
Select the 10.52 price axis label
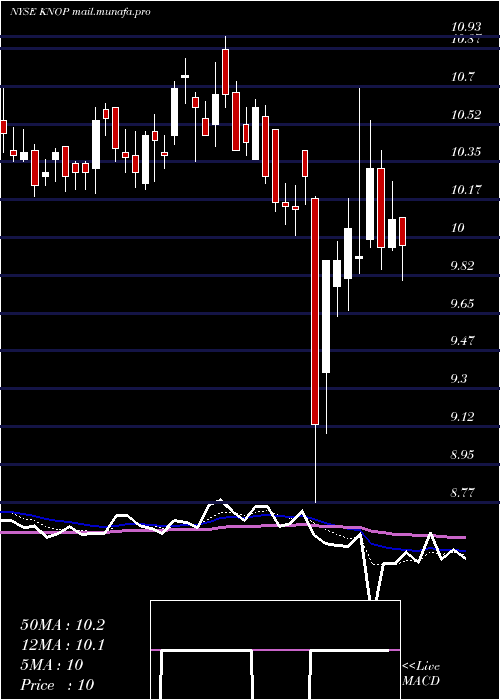[x=466, y=115]
